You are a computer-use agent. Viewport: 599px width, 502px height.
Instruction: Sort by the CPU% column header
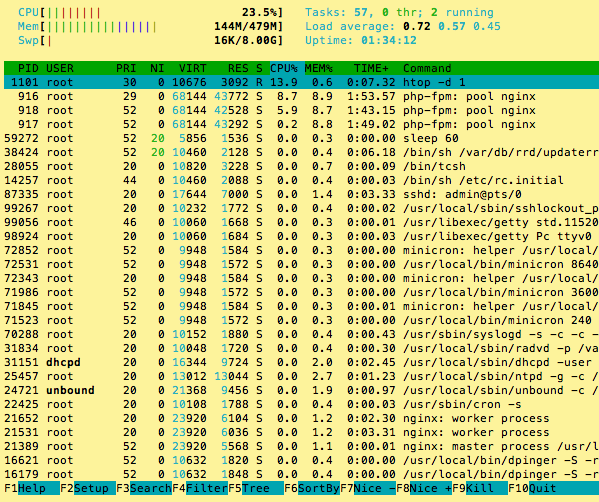click(x=284, y=68)
